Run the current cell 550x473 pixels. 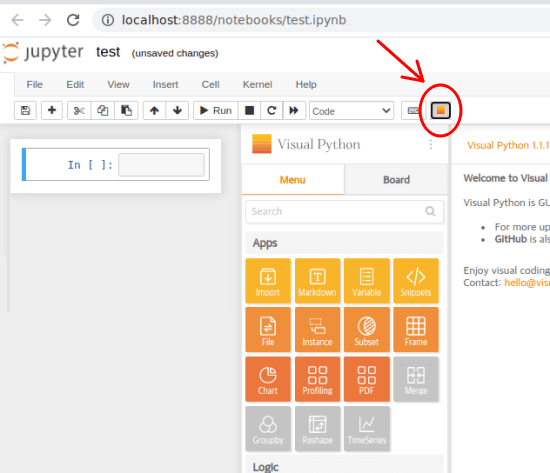(x=216, y=111)
